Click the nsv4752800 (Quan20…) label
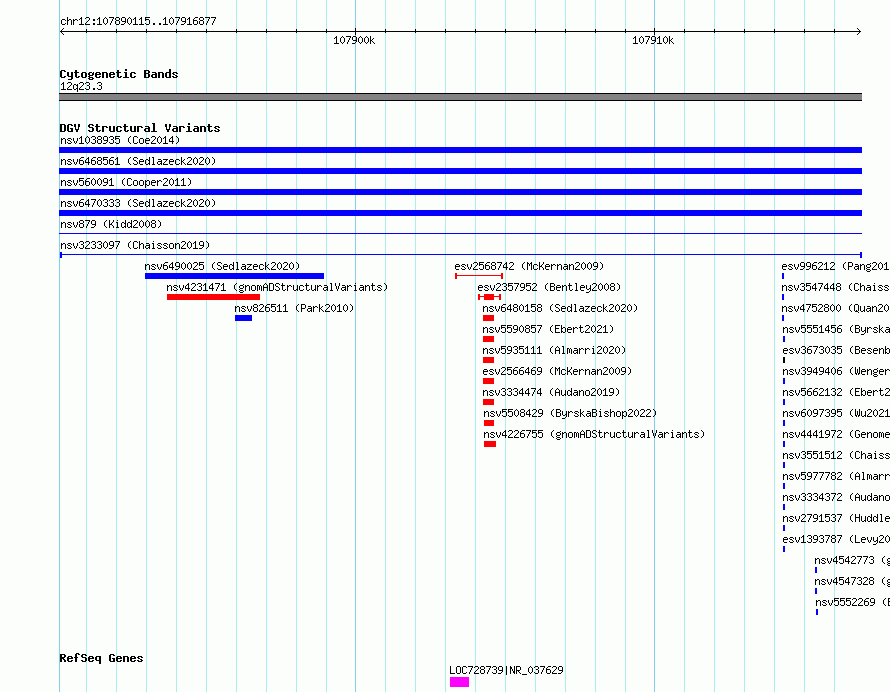The image size is (890, 692). coord(835,308)
